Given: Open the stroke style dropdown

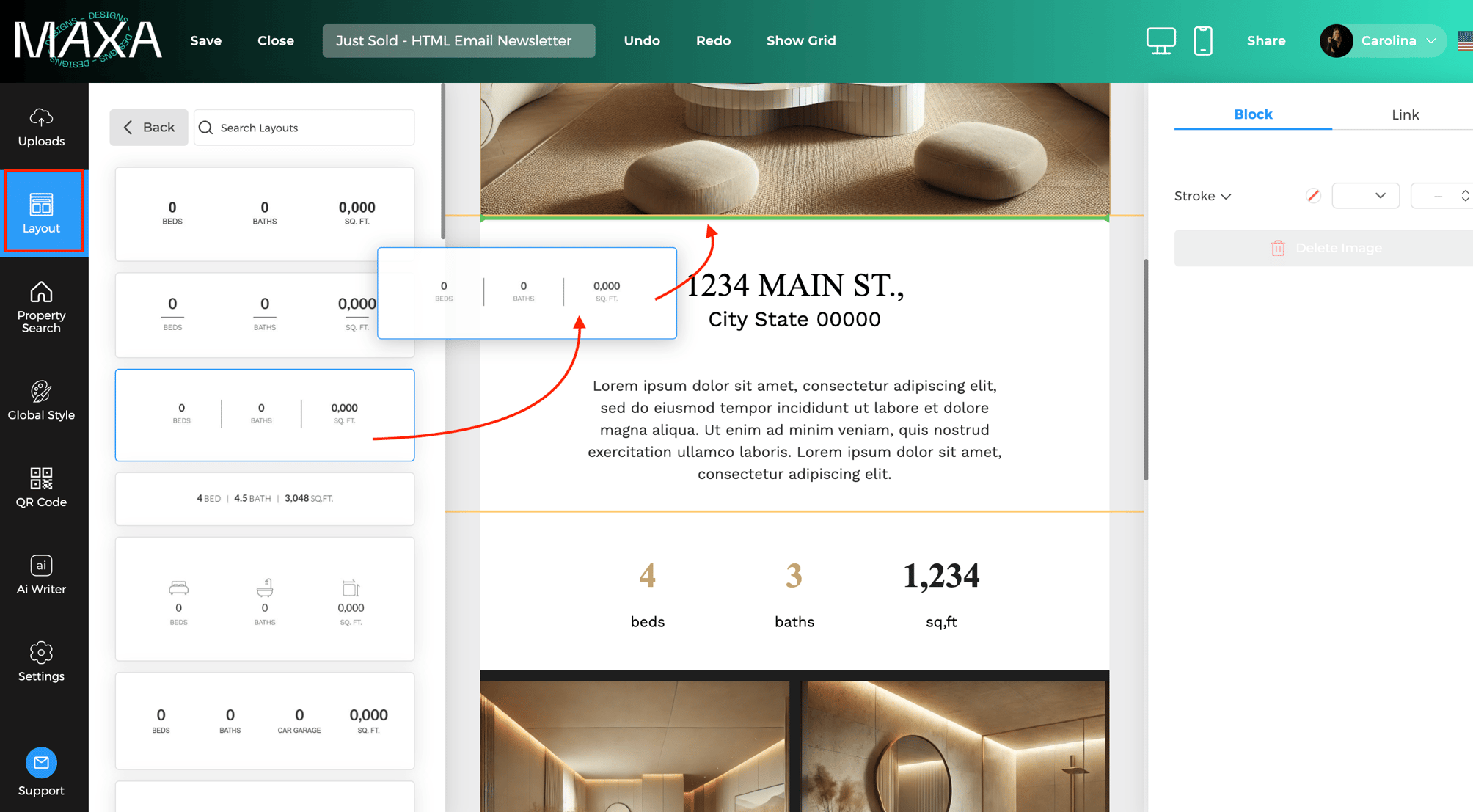Looking at the screenshot, I should (x=1365, y=196).
